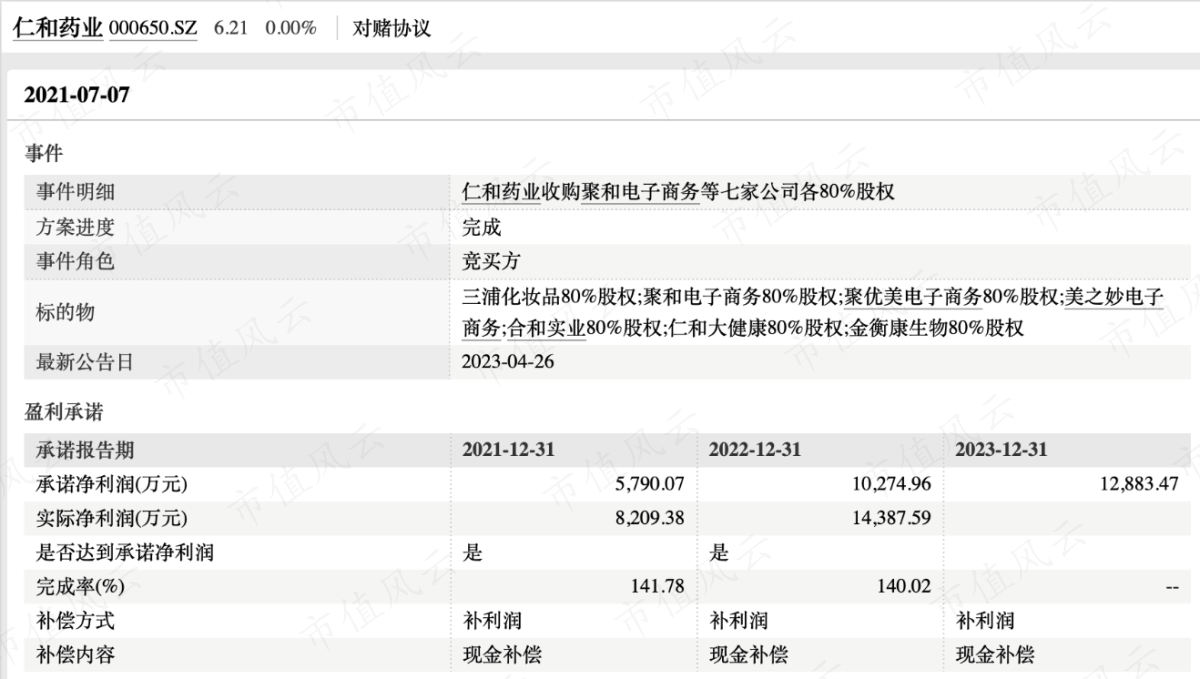Select the 2021-12-31 report period column
Screen dimensions: 1200x679
click(x=508, y=450)
